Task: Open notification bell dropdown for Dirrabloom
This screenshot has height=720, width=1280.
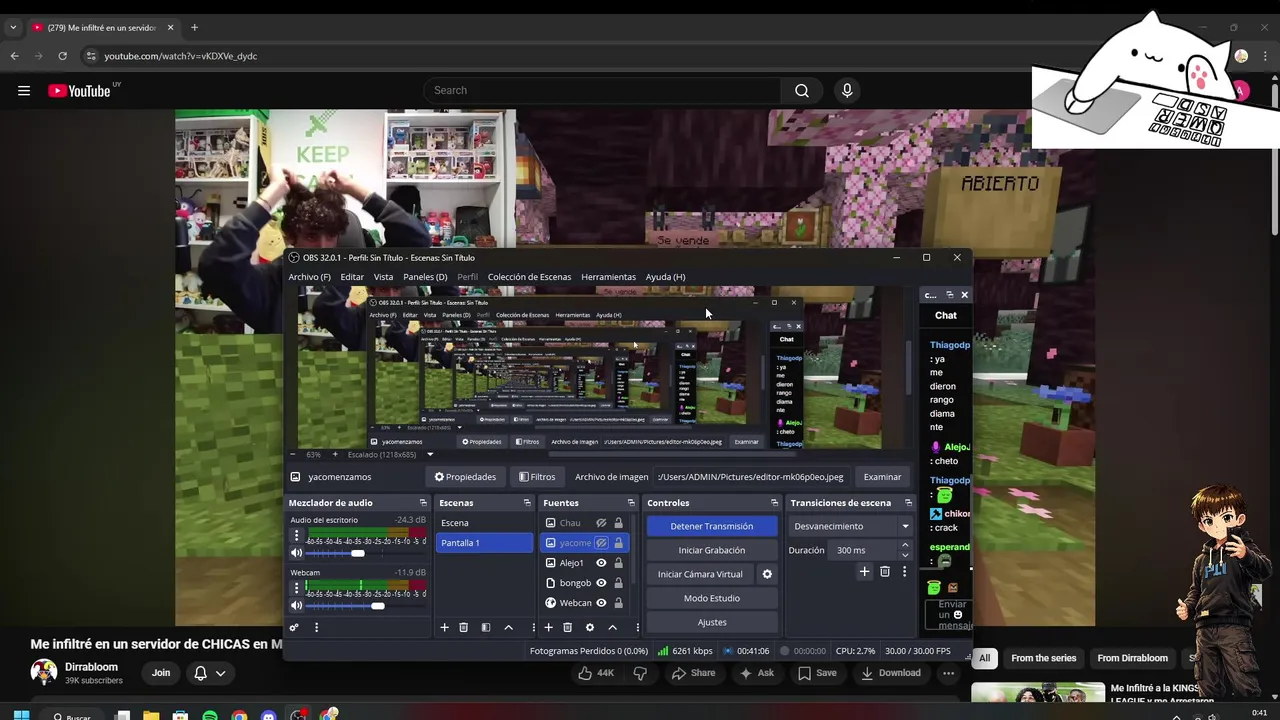Action: coord(210,673)
